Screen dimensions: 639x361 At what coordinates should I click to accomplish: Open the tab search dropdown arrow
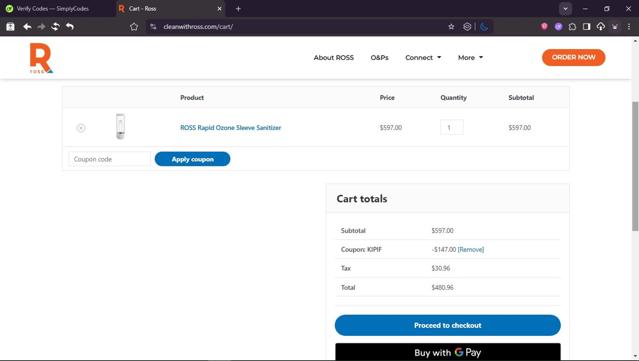[565, 9]
